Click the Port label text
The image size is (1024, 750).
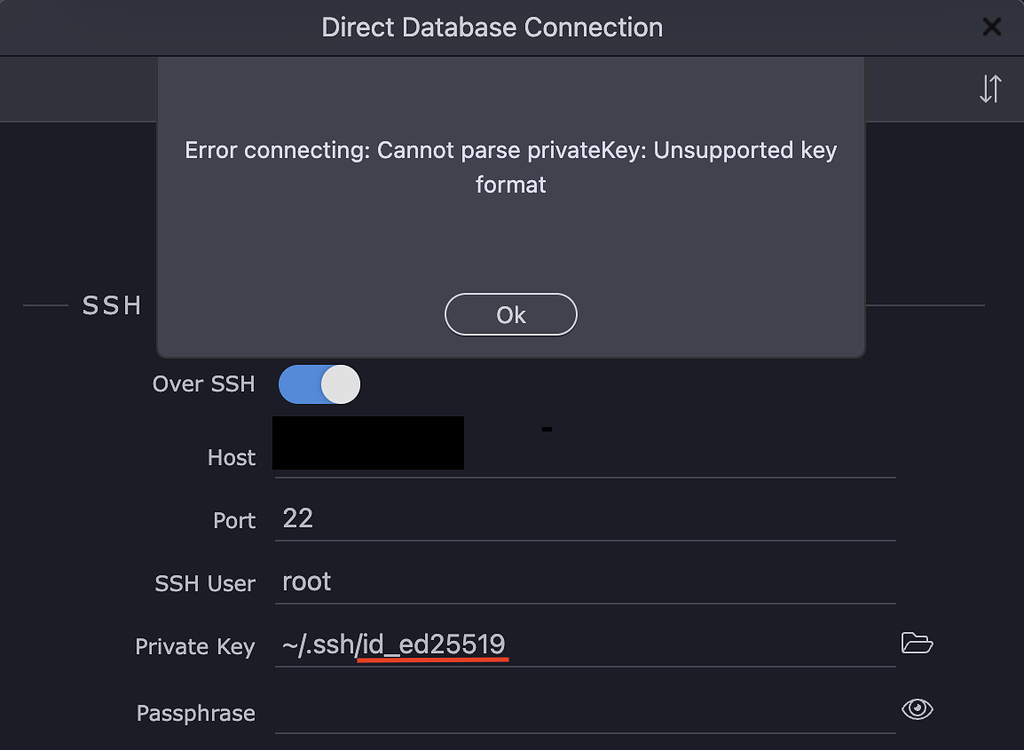pyautogui.click(x=234, y=521)
